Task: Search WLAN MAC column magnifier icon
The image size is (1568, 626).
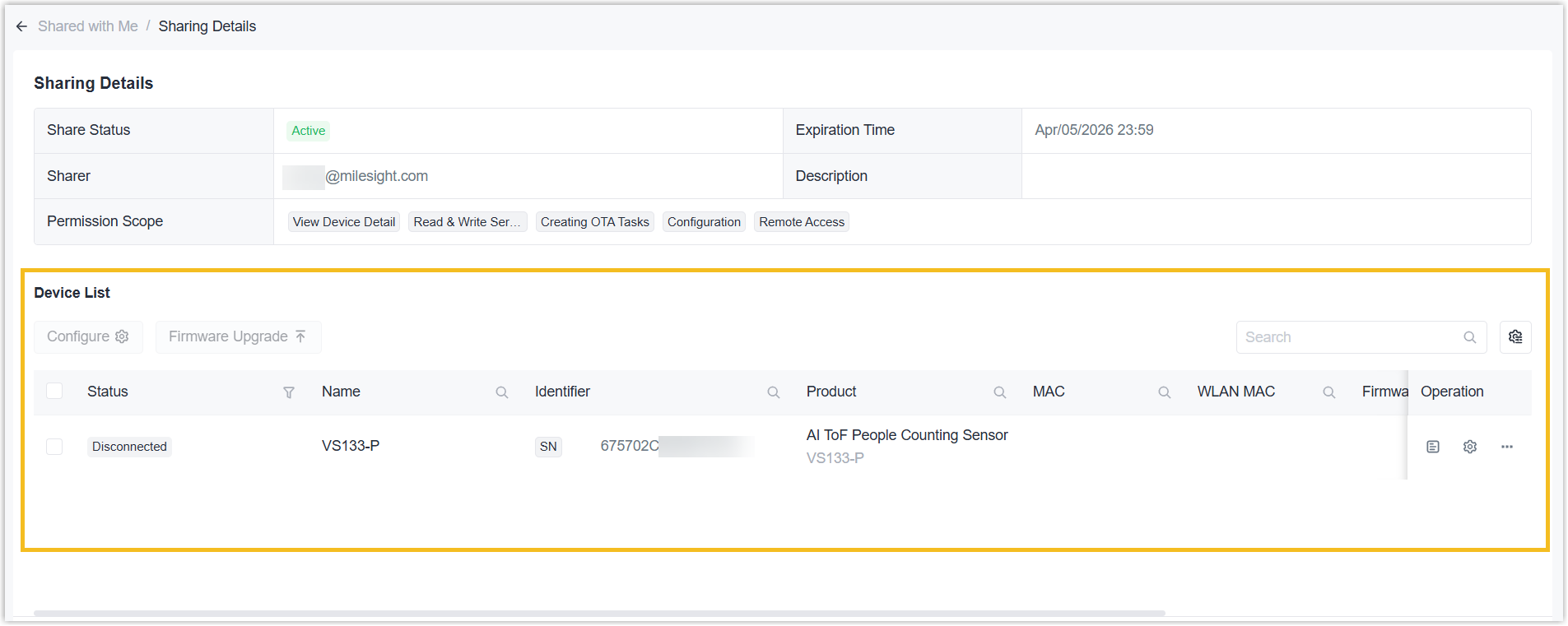Action: pos(1328,392)
